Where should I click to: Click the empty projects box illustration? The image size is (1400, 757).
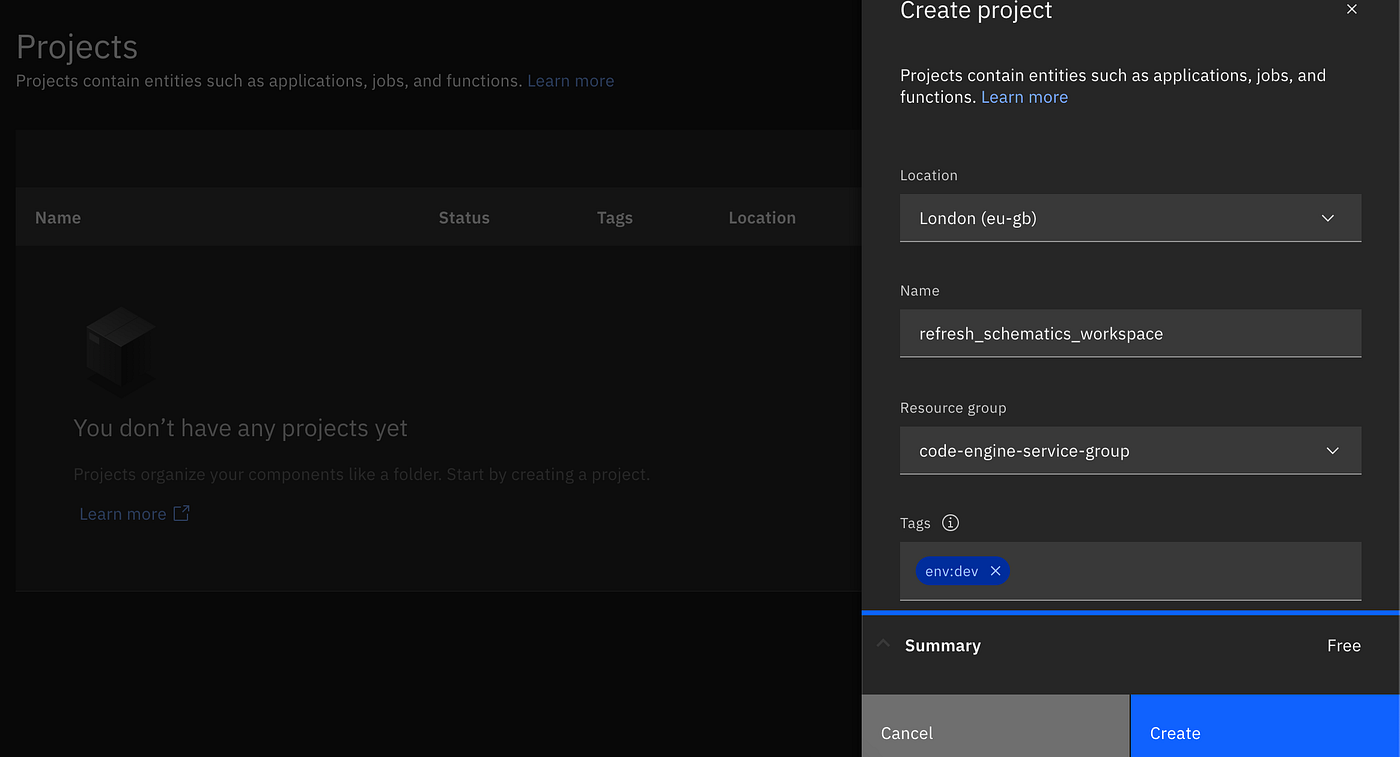click(x=120, y=350)
